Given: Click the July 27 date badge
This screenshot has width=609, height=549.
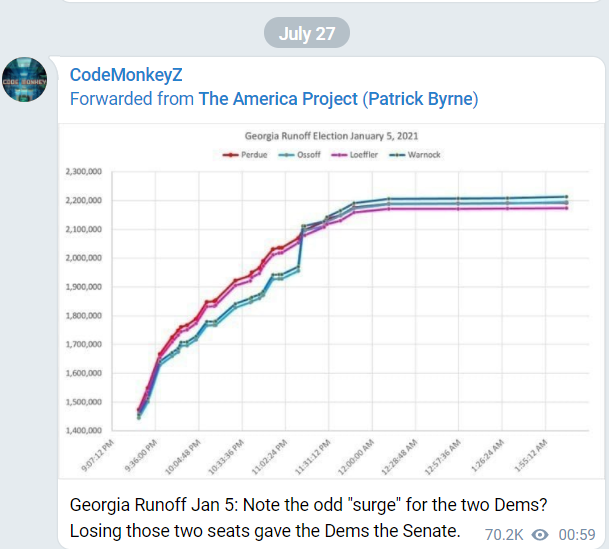Looking at the screenshot, I should 307,33.
